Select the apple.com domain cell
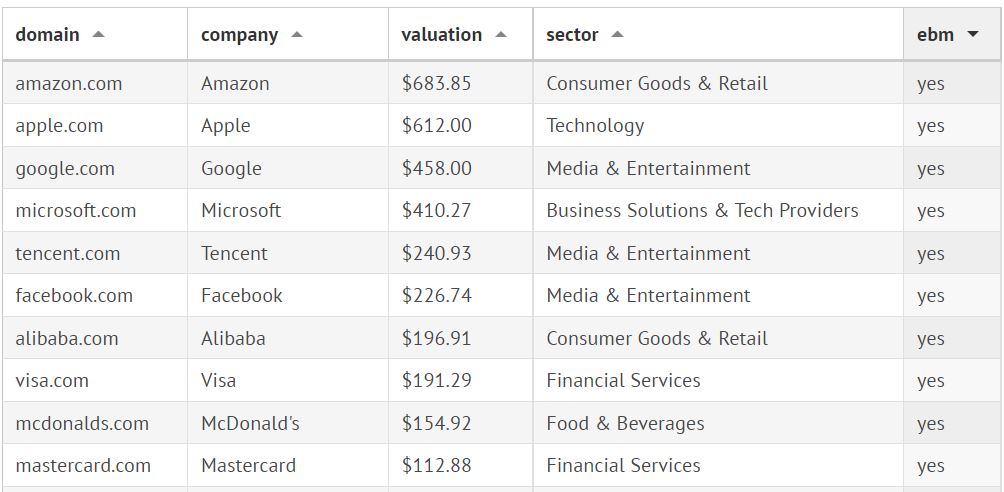This screenshot has height=492, width=1004. [59, 126]
